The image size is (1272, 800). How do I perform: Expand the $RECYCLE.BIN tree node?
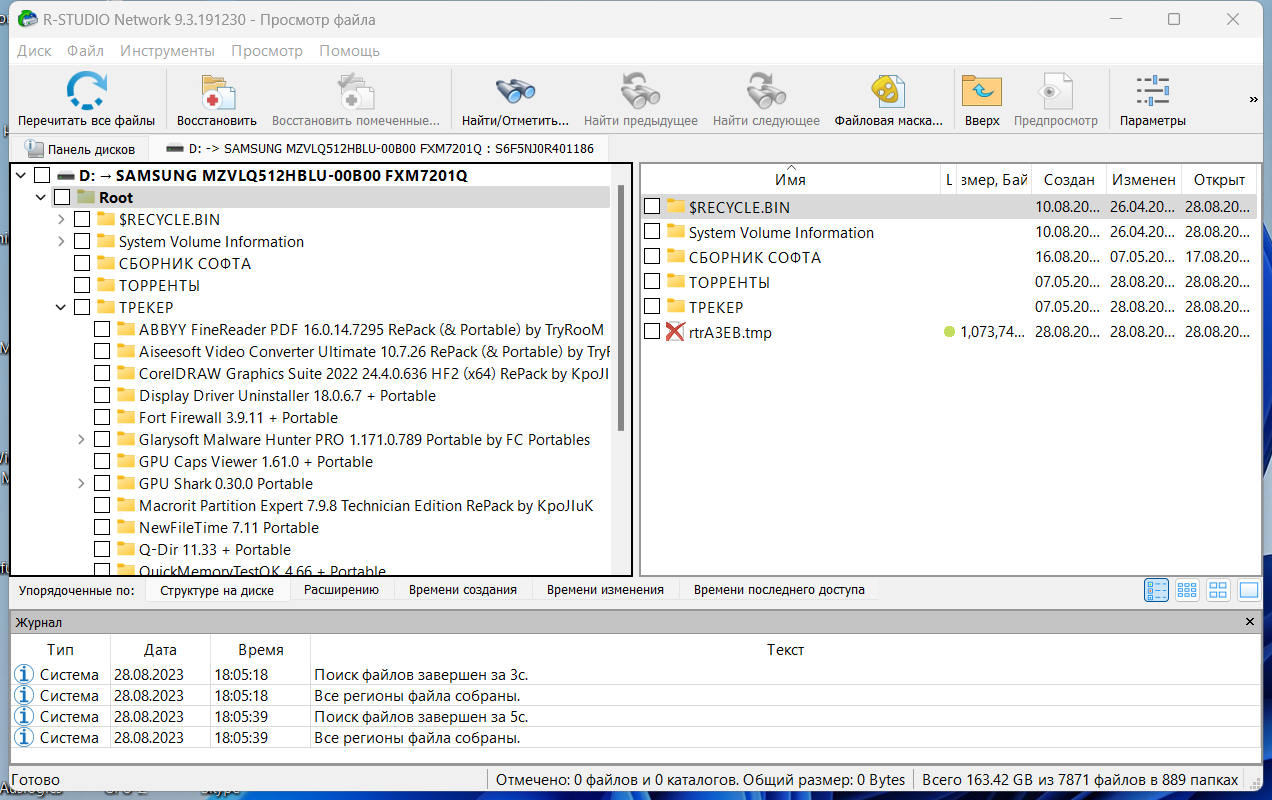click(61, 220)
